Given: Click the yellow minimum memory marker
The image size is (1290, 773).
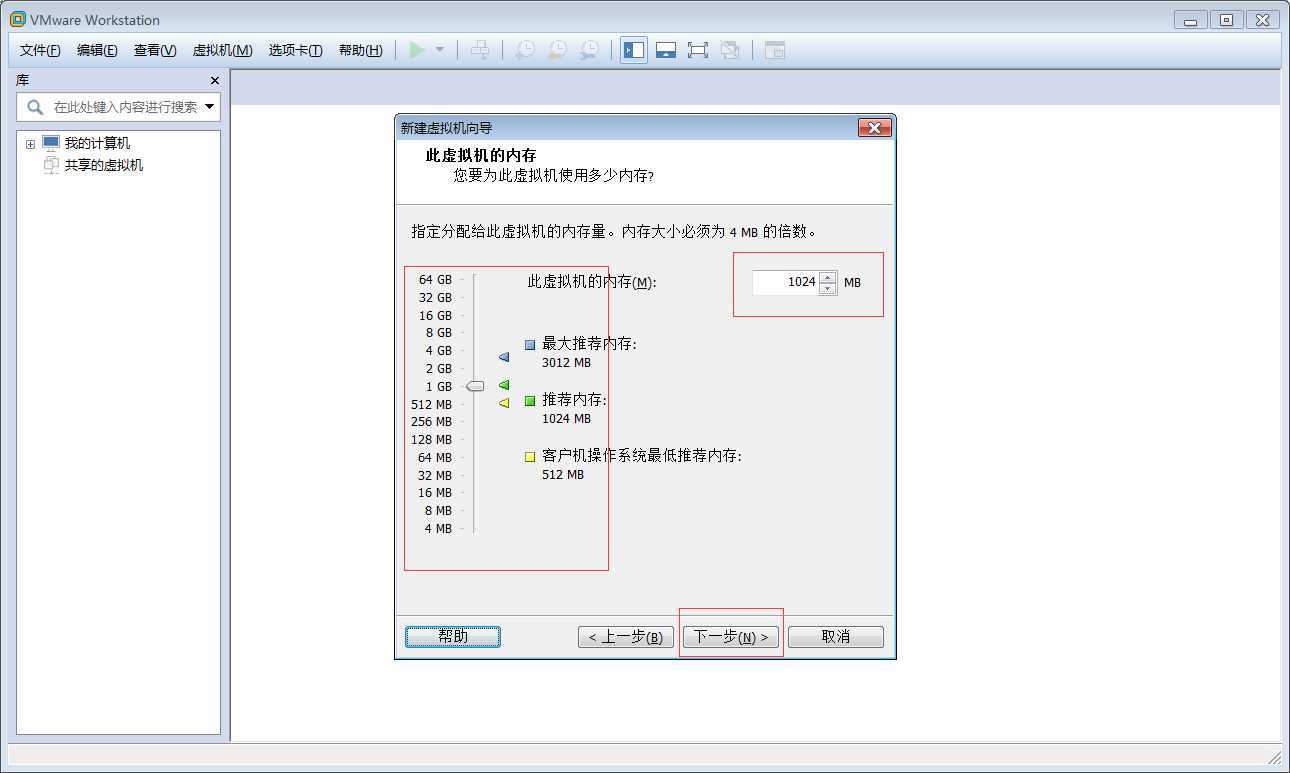Looking at the screenshot, I should [504, 403].
